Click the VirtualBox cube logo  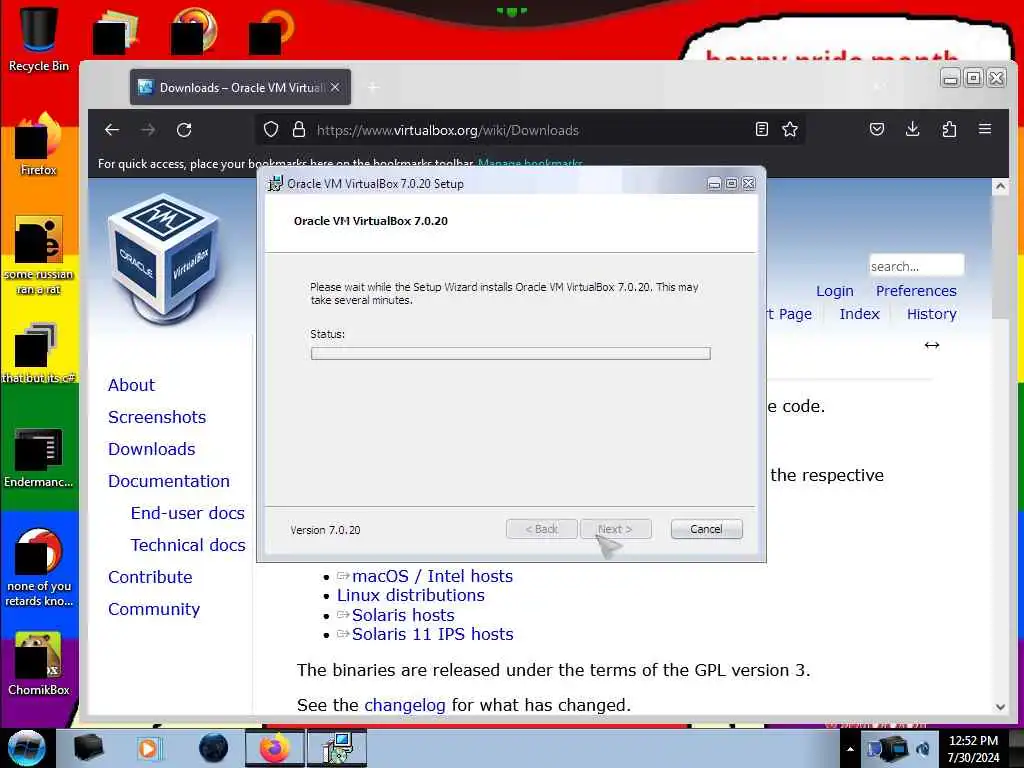click(x=164, y=259)
